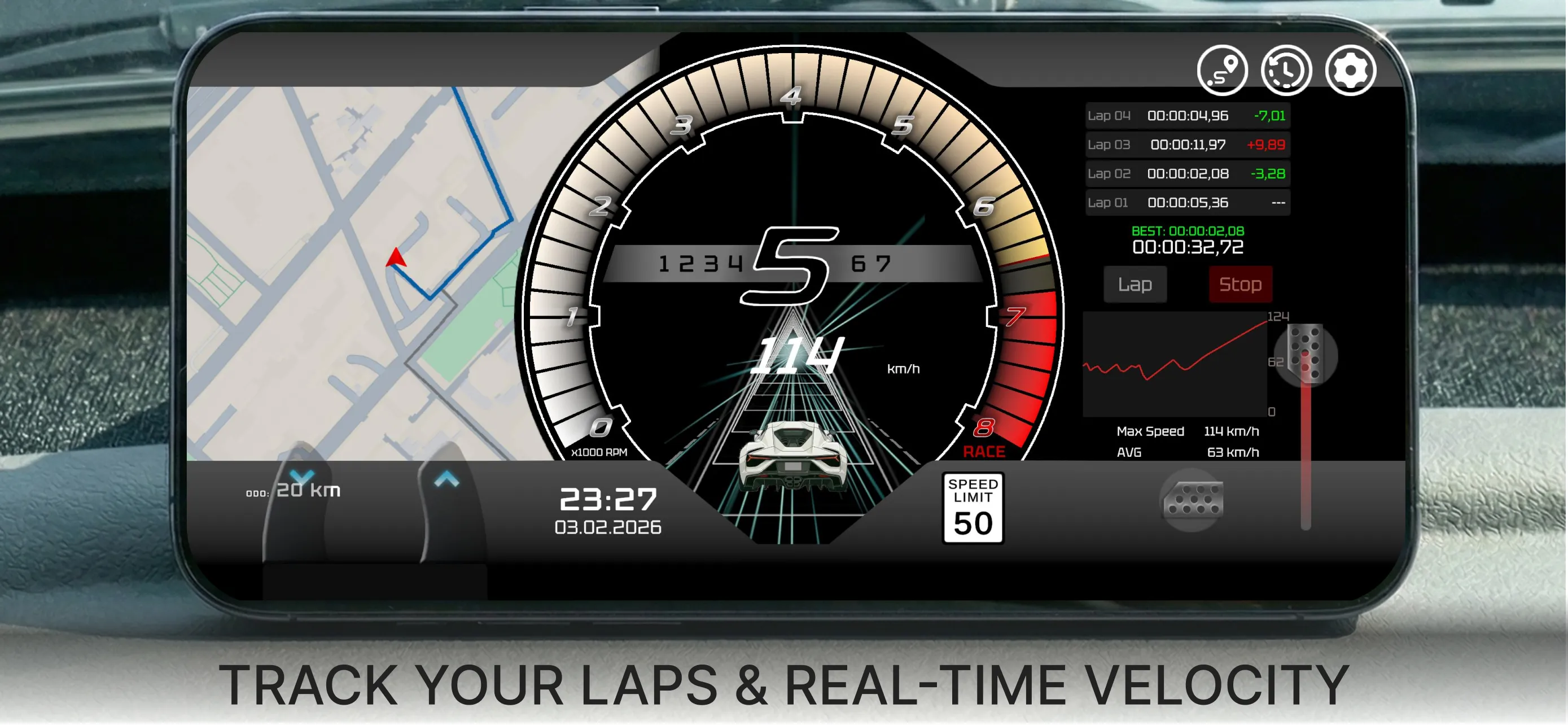
Task: Select Lap 04 entry in lap list
Action: point(1187,116)
